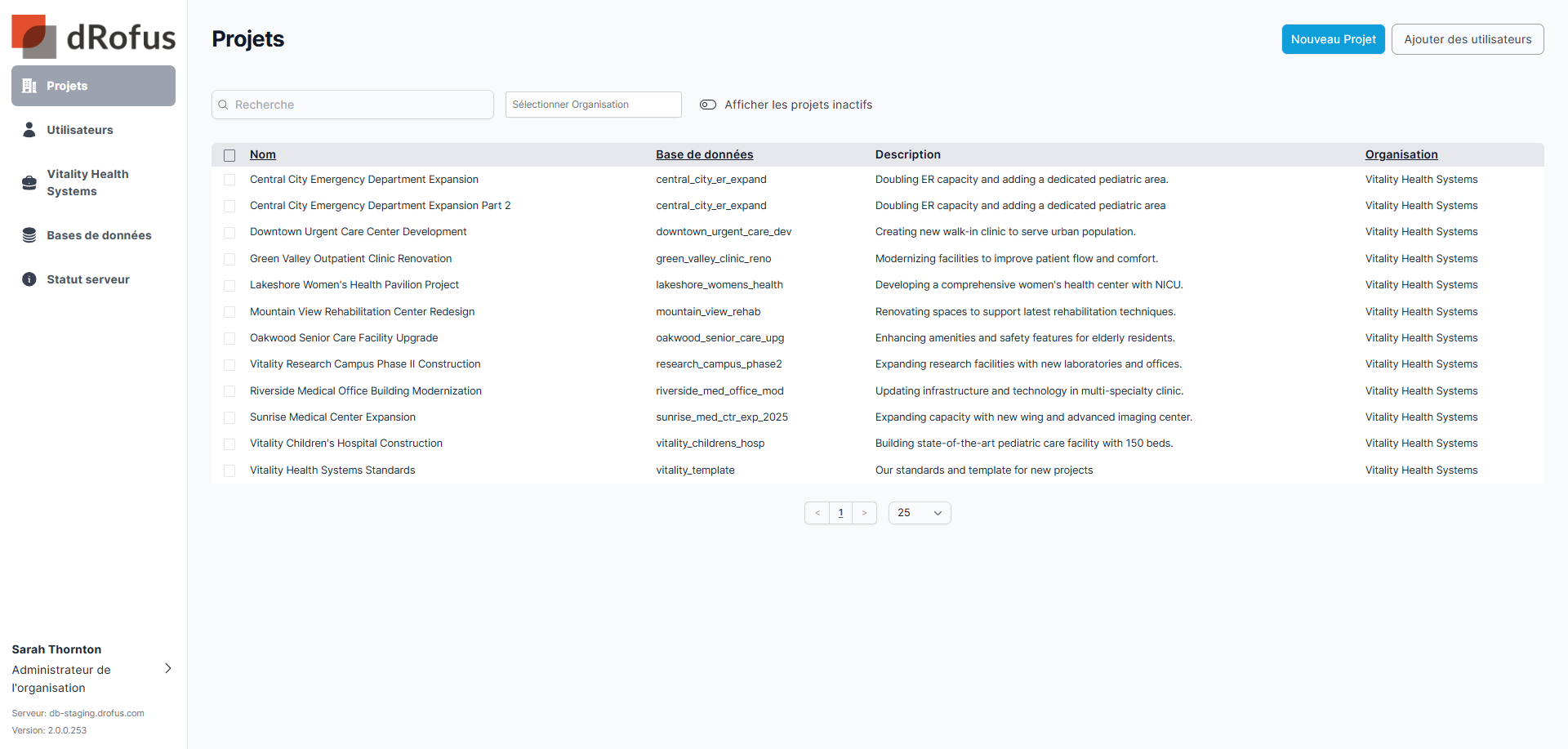This screenshot has width=1568, height=749.
Task: Sort table by Base de données column
Action: tap(704, 154)
